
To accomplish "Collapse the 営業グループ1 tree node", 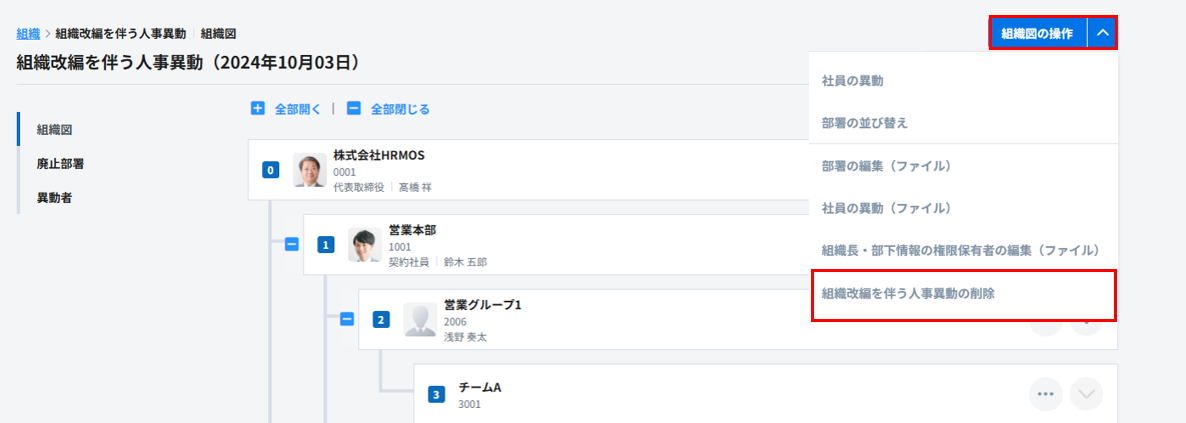I will [x=347, y=319].
